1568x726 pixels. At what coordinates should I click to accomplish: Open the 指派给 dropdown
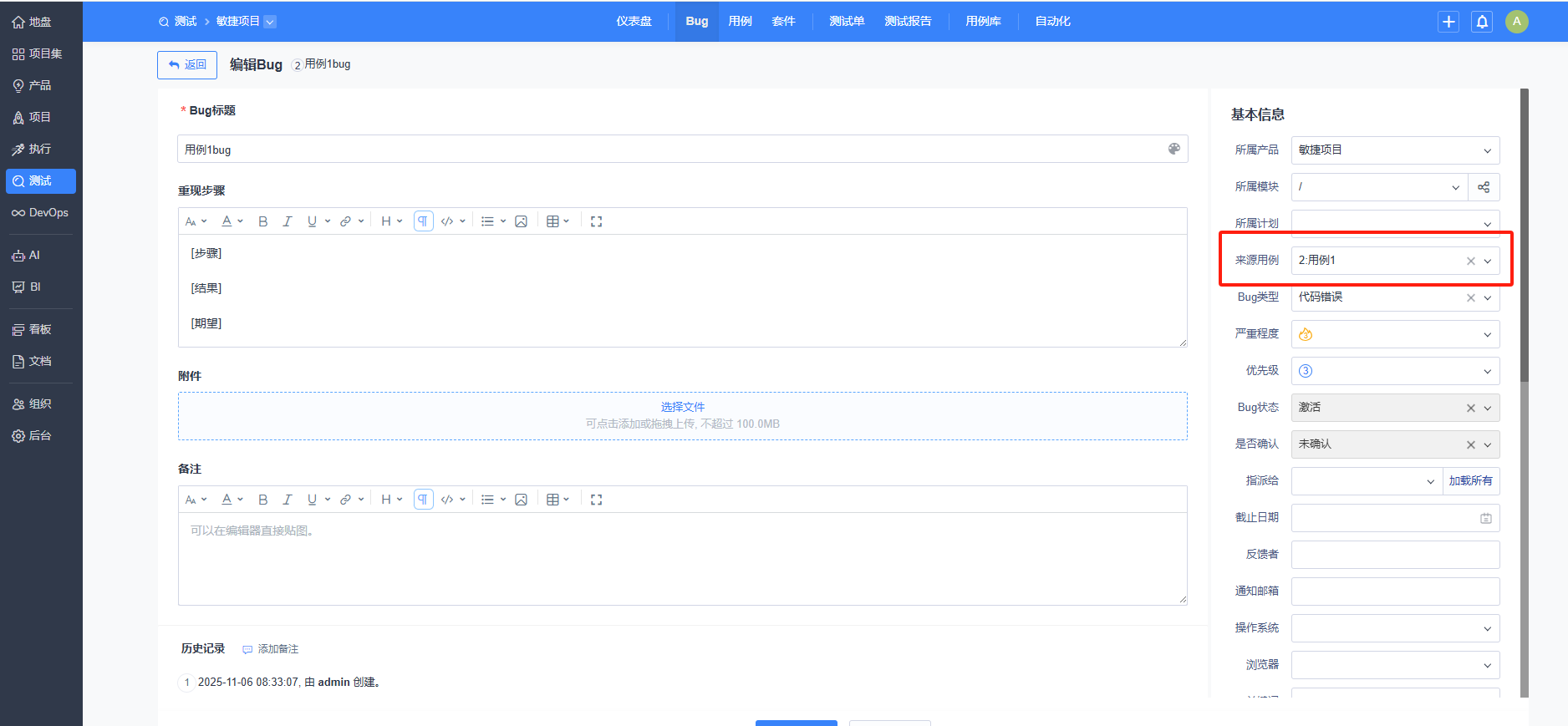(1367, 481)
